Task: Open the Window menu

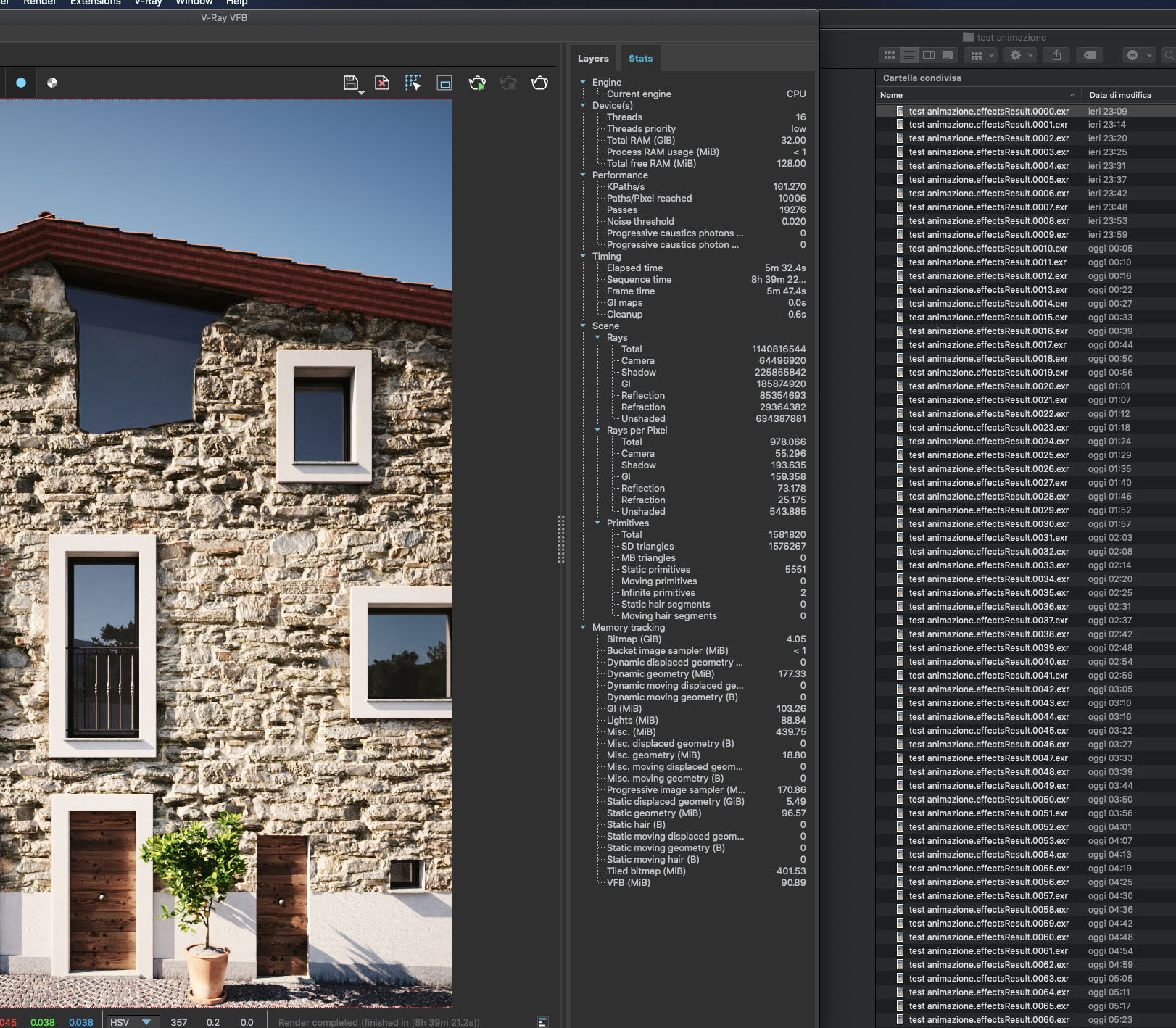Action: coord(194,3)
